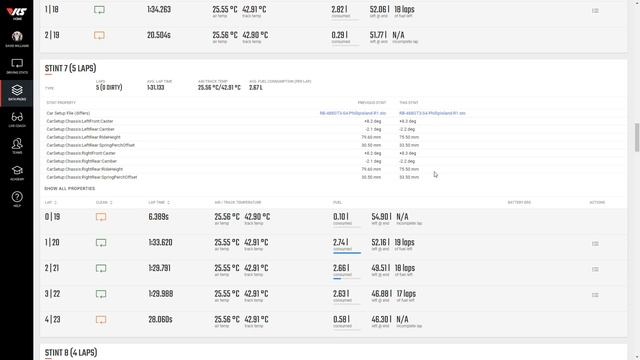Select the 1:34.263 lap time

[x=159, y=9]
